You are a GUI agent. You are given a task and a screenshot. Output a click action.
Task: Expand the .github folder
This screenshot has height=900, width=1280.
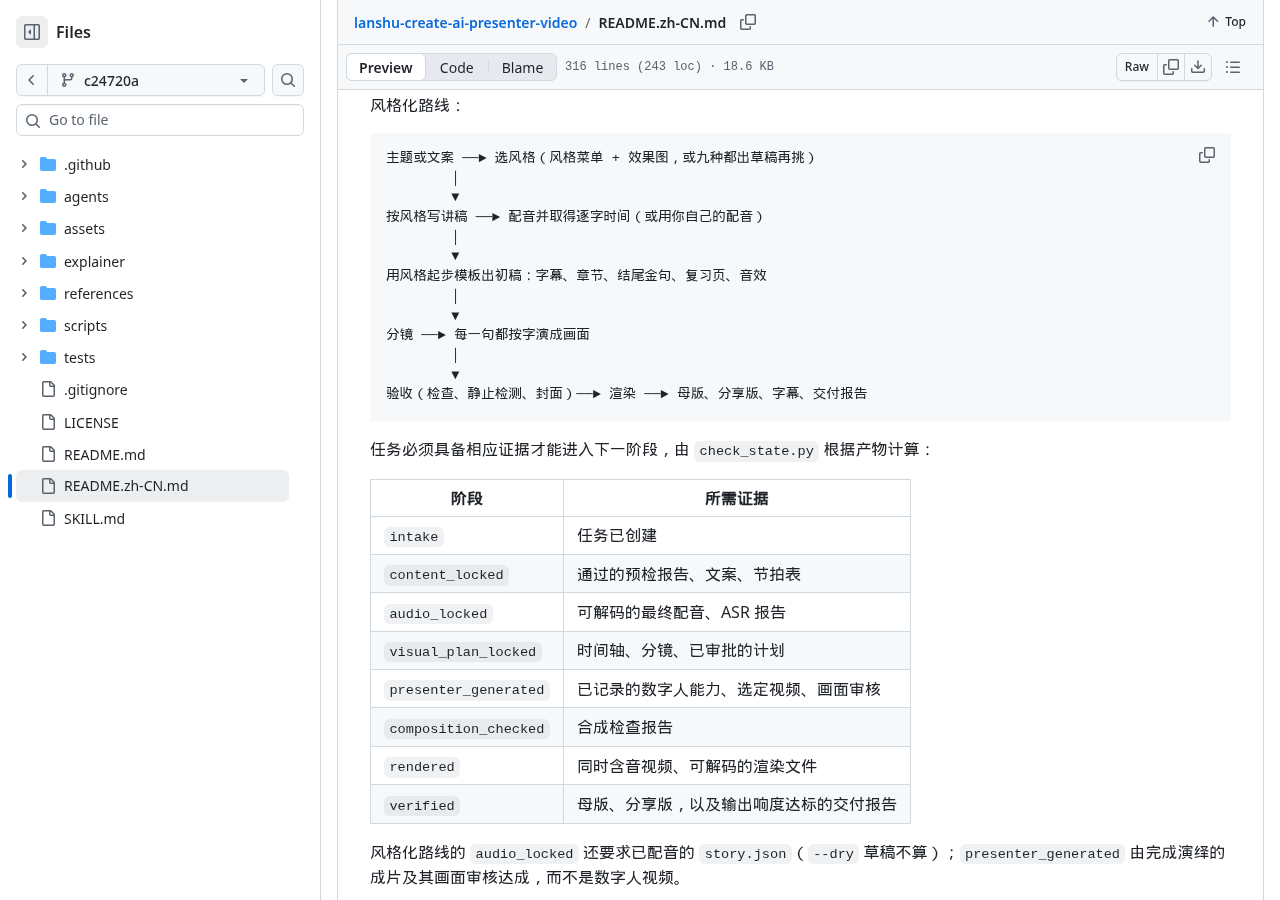[x=24, y=164]
